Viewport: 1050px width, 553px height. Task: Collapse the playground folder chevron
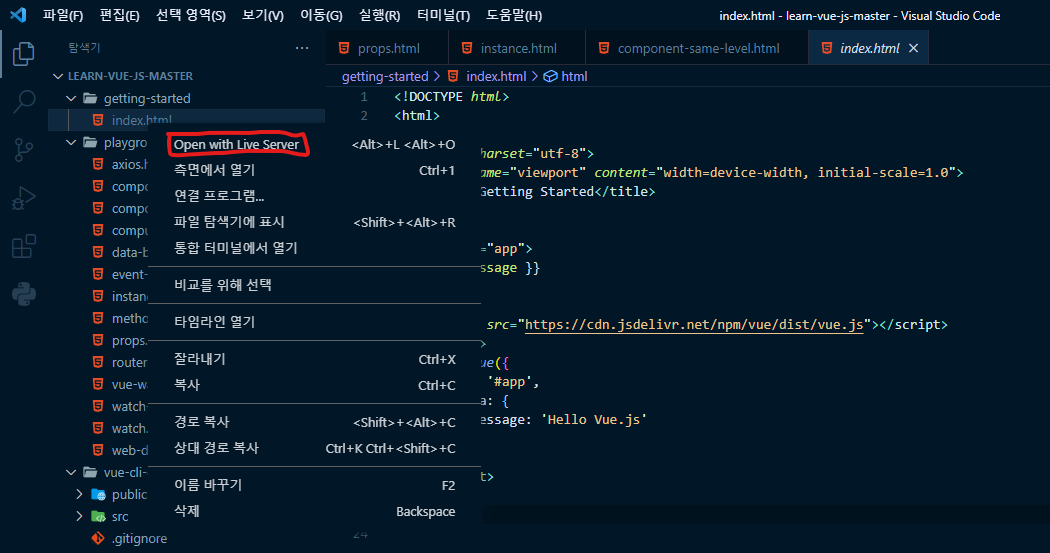[72, 143]
